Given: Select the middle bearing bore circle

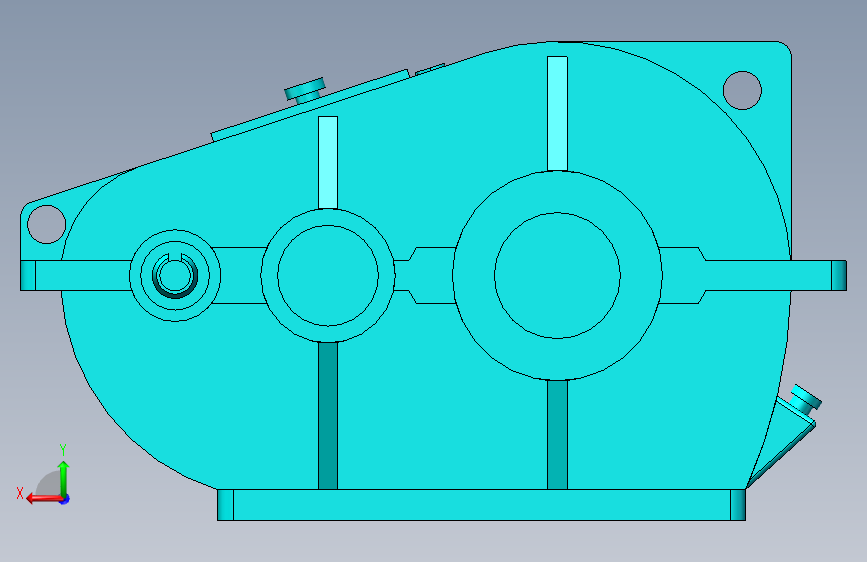Looking at the screenshot, I should (328, 275).
